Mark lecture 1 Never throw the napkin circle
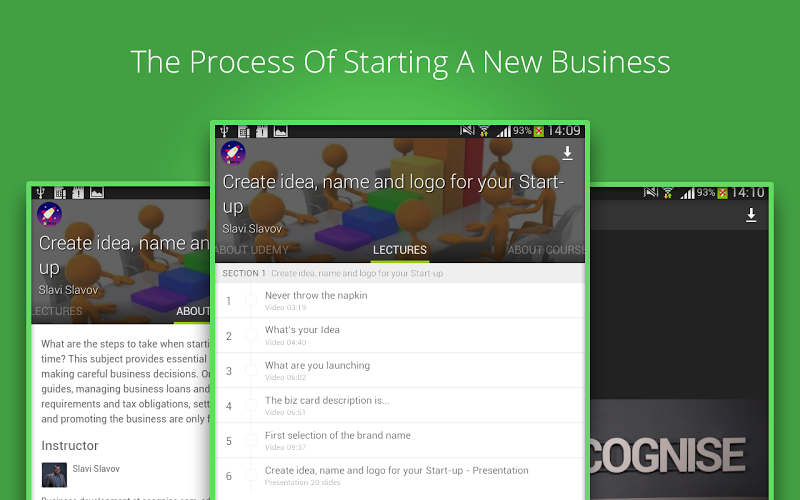The image size is (800, 500). pos(251,301)
